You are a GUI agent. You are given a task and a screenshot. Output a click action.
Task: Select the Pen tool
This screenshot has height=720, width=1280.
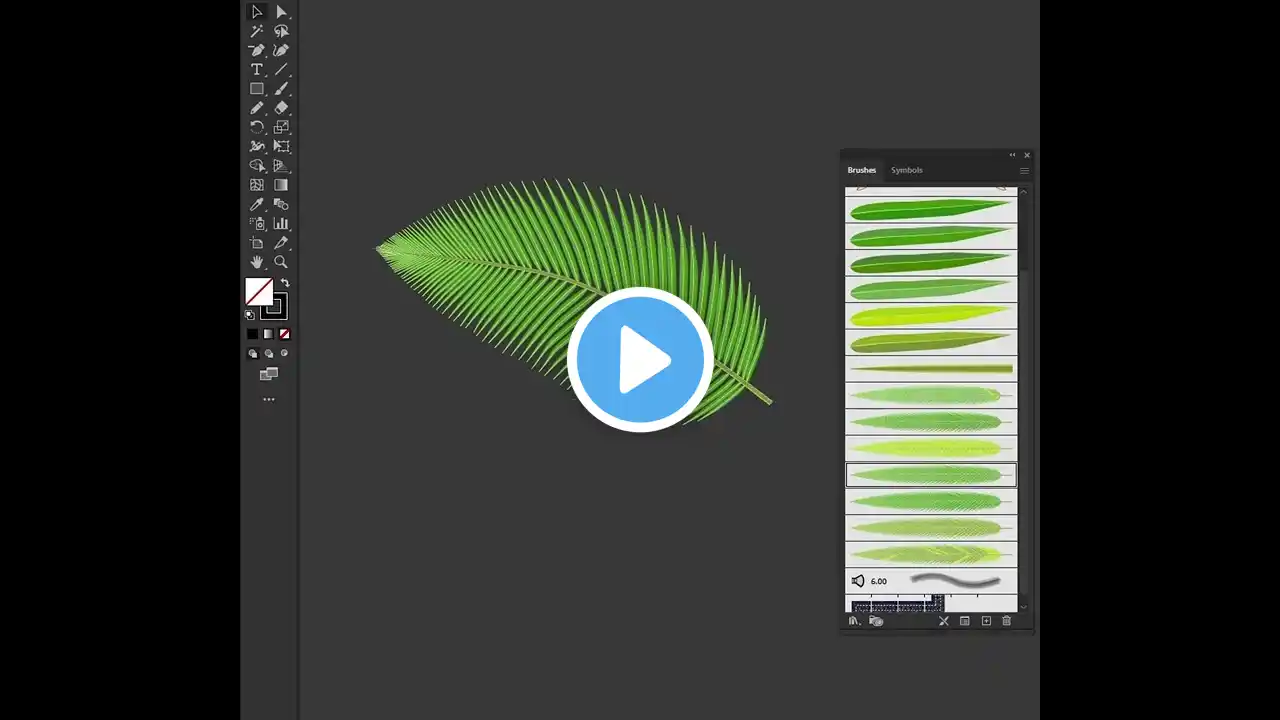tap(257, 50)
